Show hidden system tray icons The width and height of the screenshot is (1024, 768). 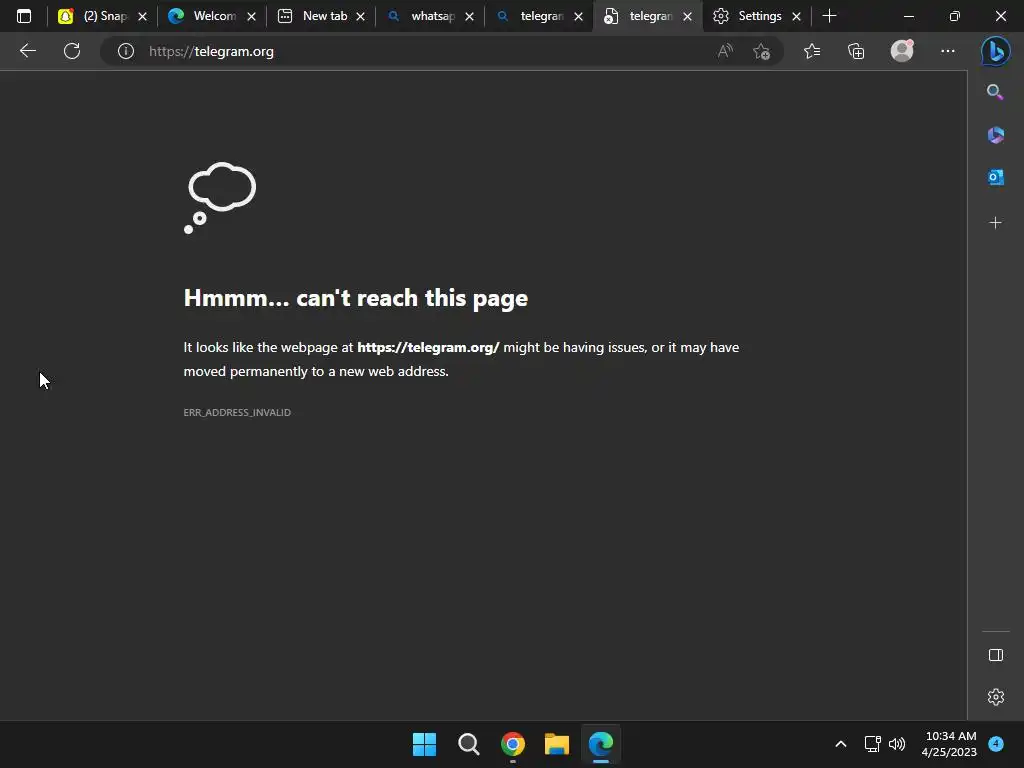tap(841, 744)
